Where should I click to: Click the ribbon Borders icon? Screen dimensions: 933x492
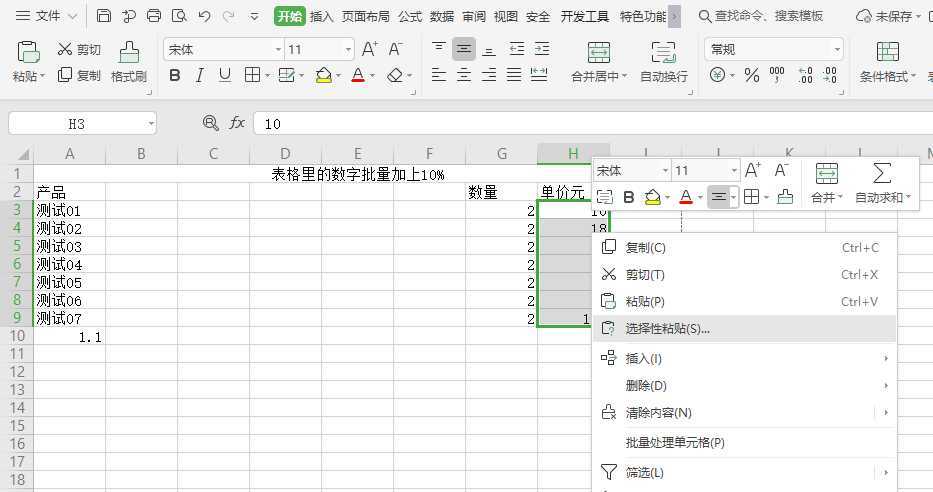tap(252, 75)
